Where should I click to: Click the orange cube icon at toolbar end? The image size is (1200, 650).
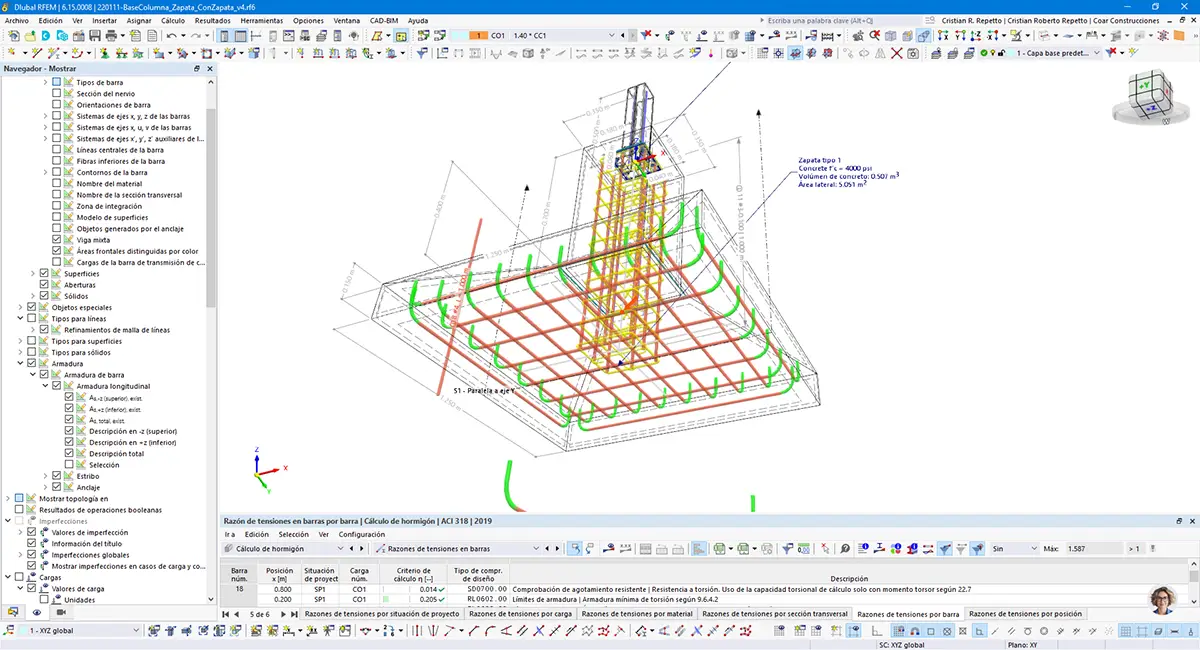point(1179,36)
